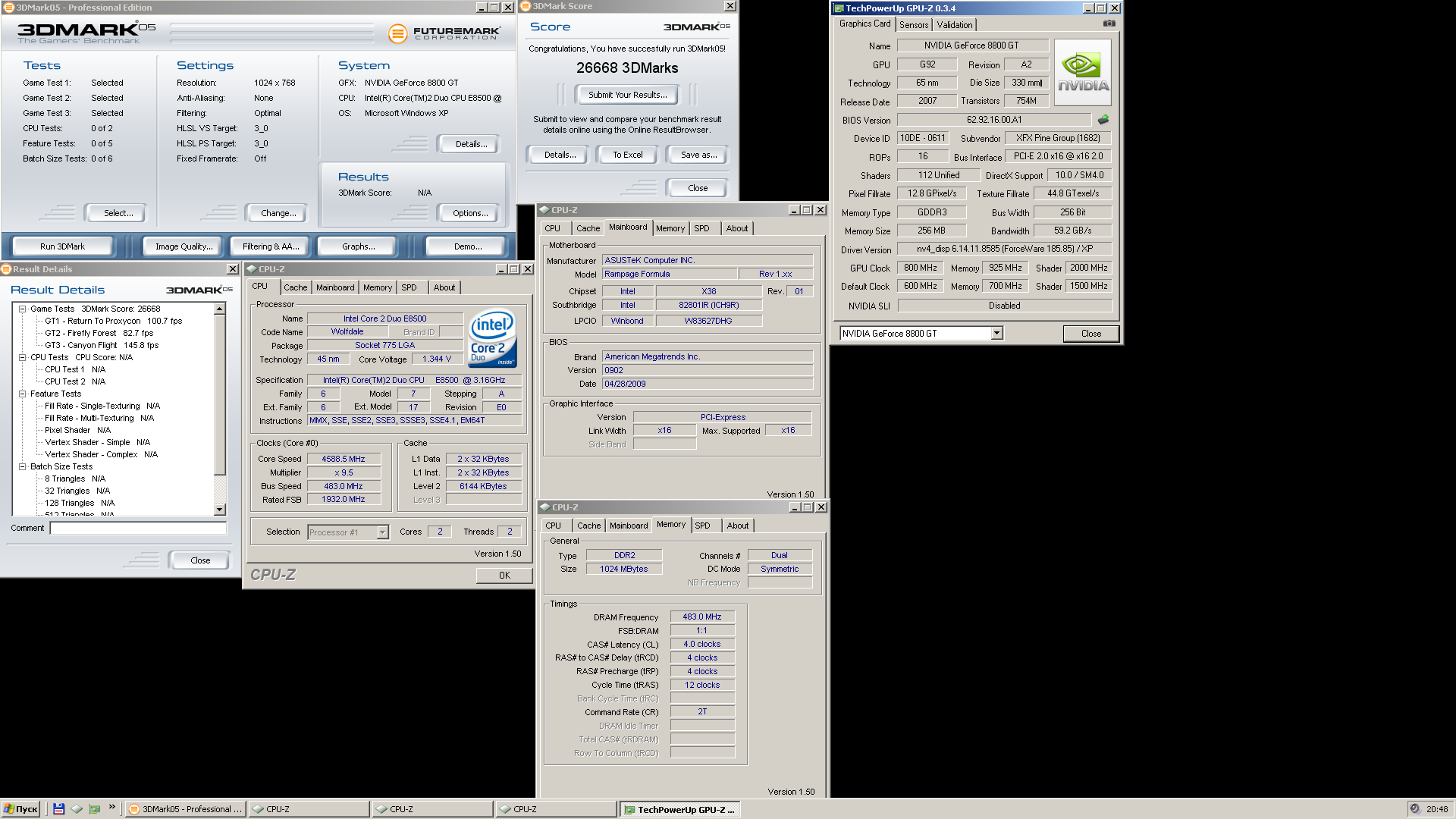Click the 3DMark Score window title icon
Viewport: 1456px width, 819px height.
pyautogui.click(x=525, y=6)
